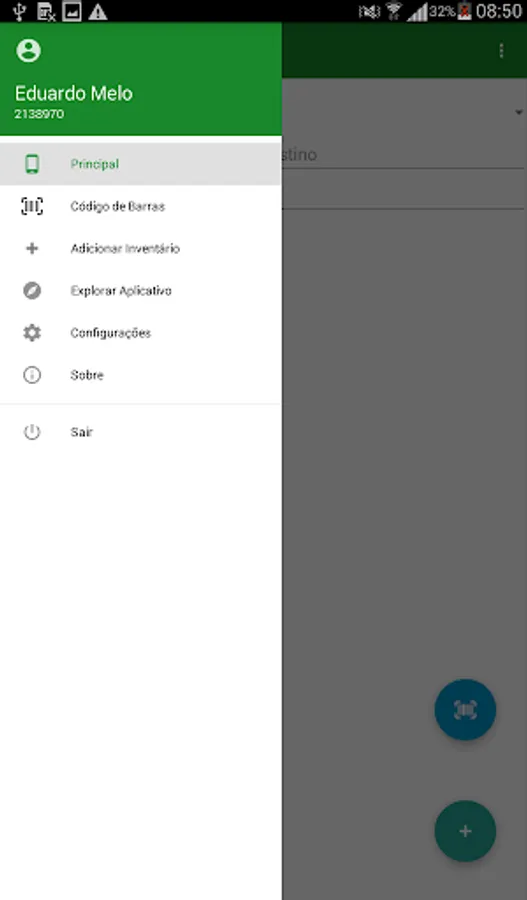Tap the partially hidden destino input field
Image resolution: width=527 pixels, height=900 pixels.
[403, 155]
